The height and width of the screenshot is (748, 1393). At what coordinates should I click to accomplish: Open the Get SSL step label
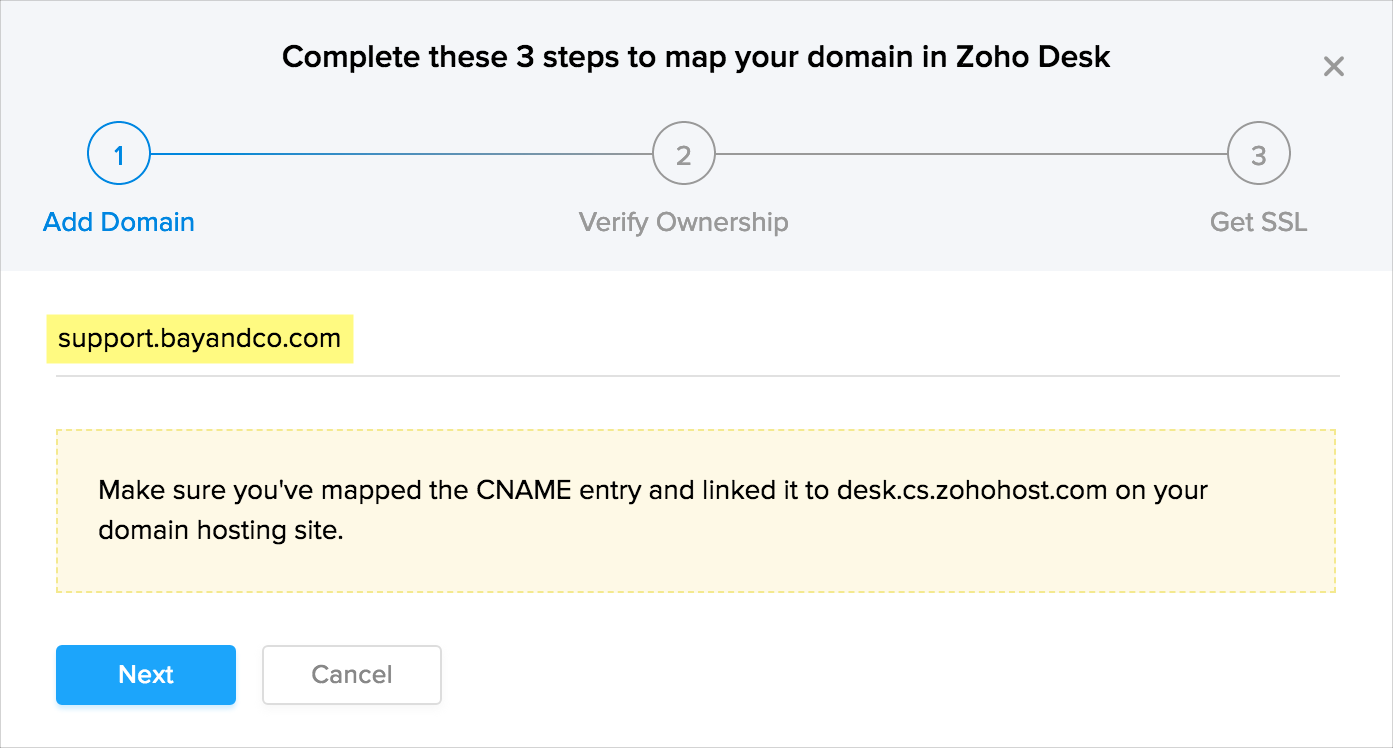pyautogui.click(x=1258, y=222)
